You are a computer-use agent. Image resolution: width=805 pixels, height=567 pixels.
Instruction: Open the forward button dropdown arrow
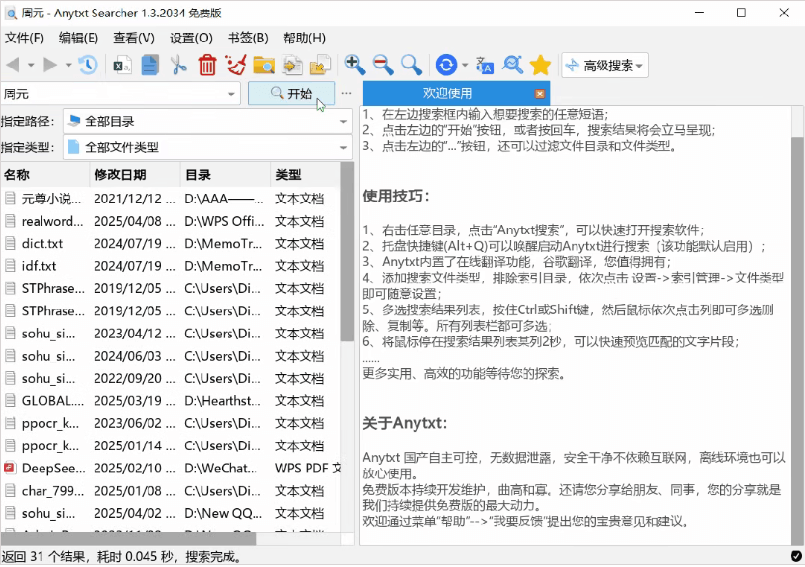tap(68, 65)
